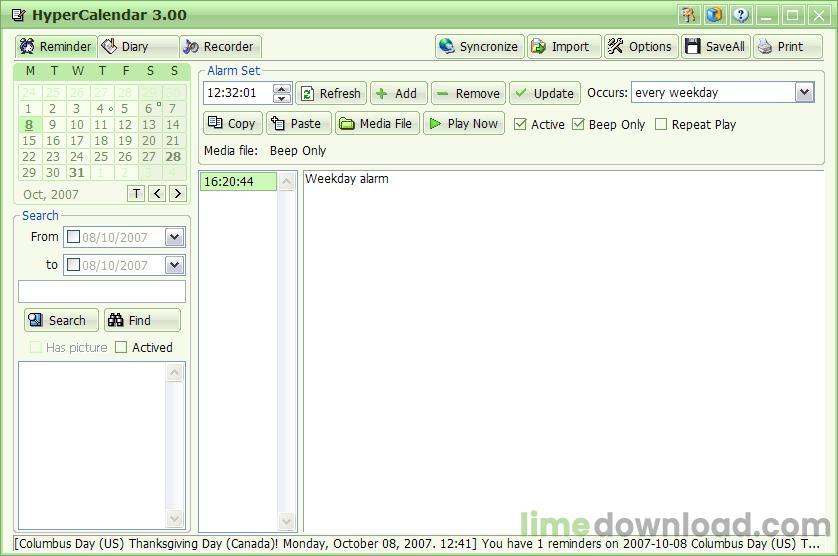Open the Recorder tab
This screenshot has width=838, height=556.
click(220, 47)
